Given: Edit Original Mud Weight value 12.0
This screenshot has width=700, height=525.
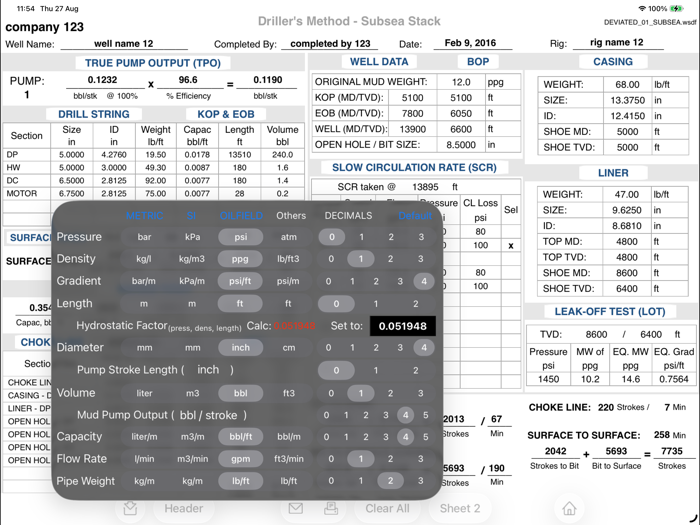Looking at the screenshot, I should (x=461, y=82).
